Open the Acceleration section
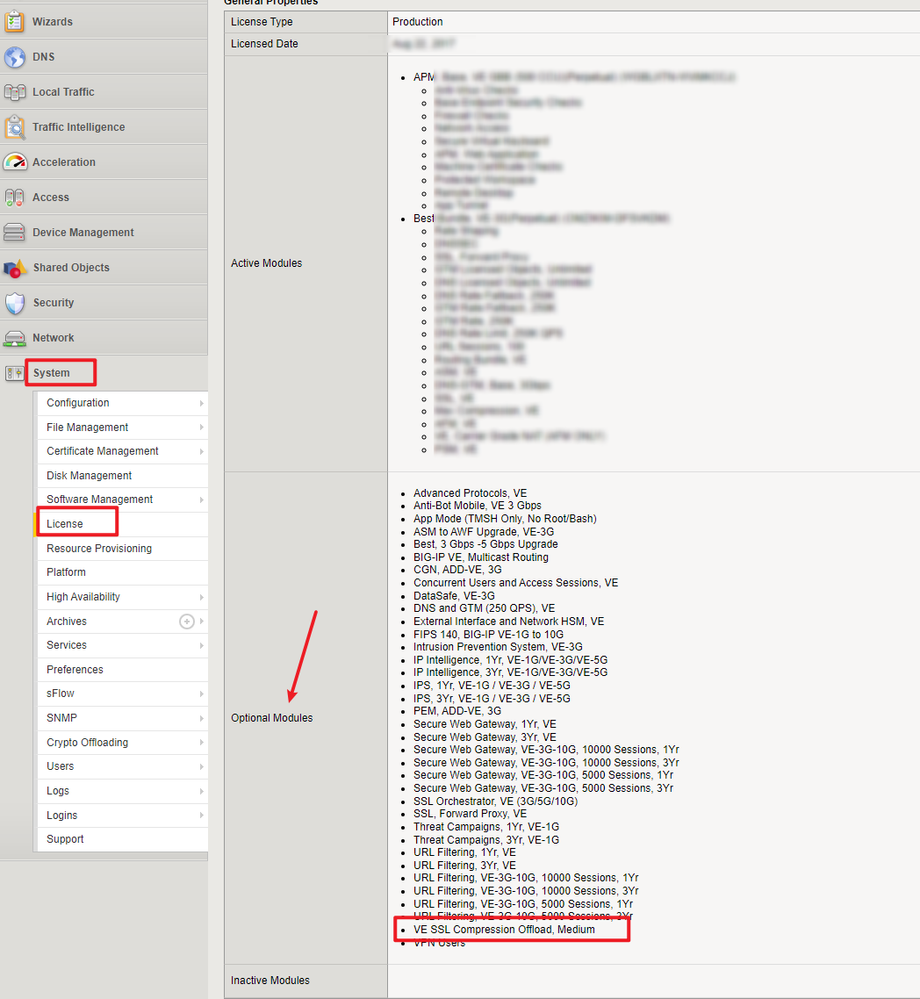The image size is (920, 999). [64, 162]
